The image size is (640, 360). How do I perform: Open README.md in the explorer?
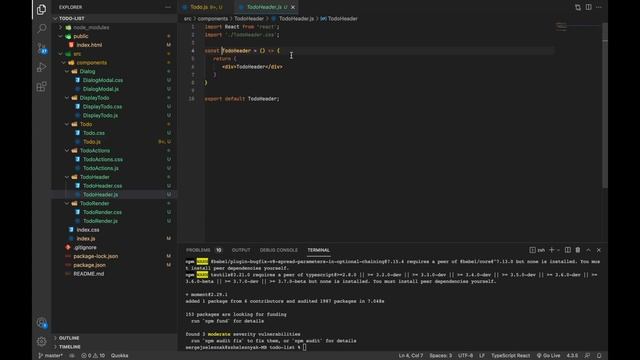pyautogui.click(x=89, y=274)
